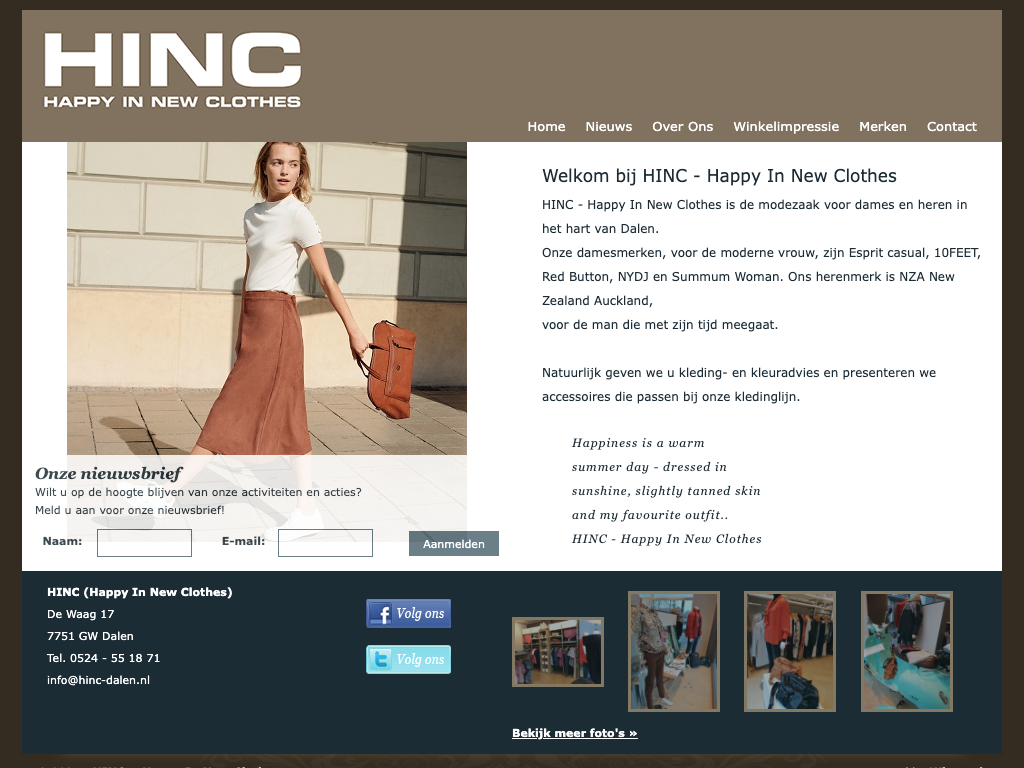Open the Merken menu link
1024x768 pixels.
point(882,127)
